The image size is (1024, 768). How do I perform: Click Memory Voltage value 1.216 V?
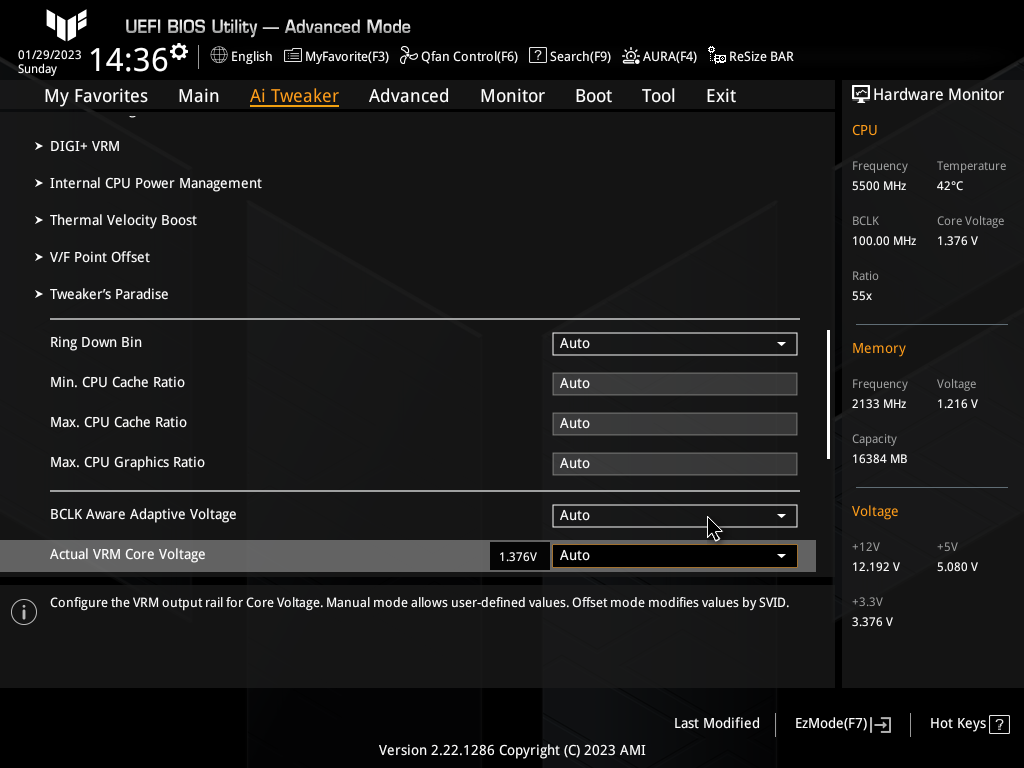(x=957, y=404)
